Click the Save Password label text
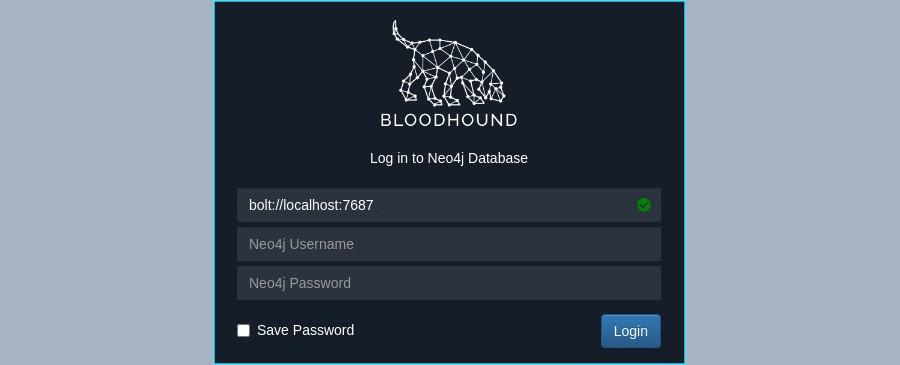900x365 pixels. click(305, 331)
